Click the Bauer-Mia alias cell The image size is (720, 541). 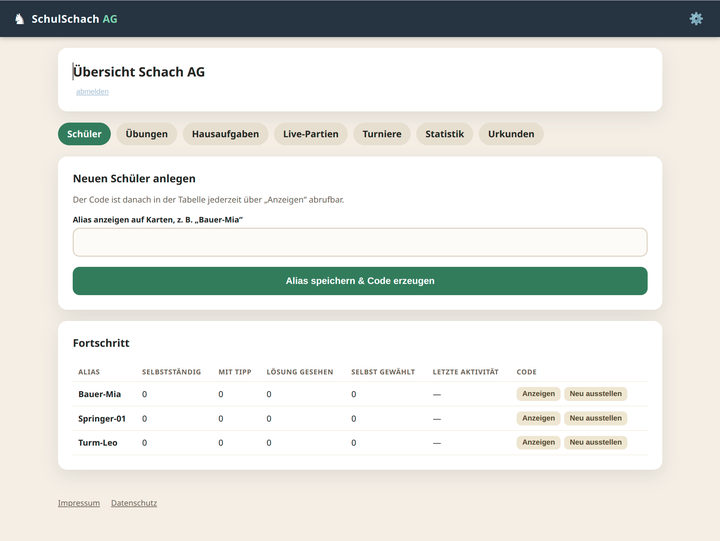click(100, 394)
